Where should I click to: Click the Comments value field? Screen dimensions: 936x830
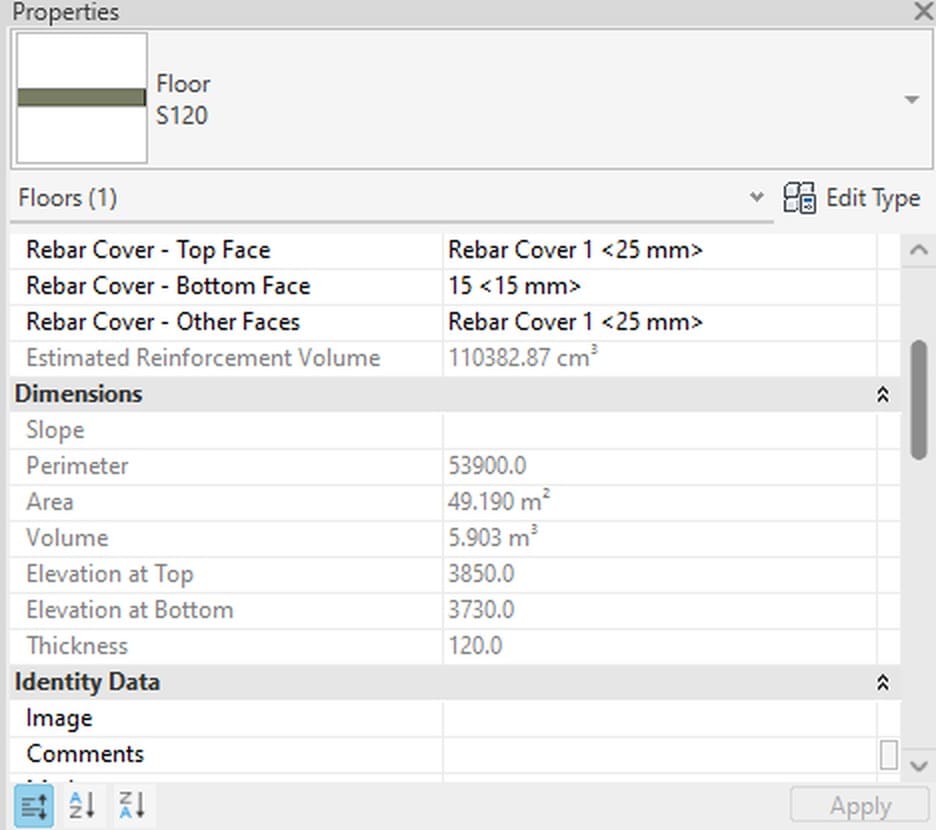[x=659, y=754]
